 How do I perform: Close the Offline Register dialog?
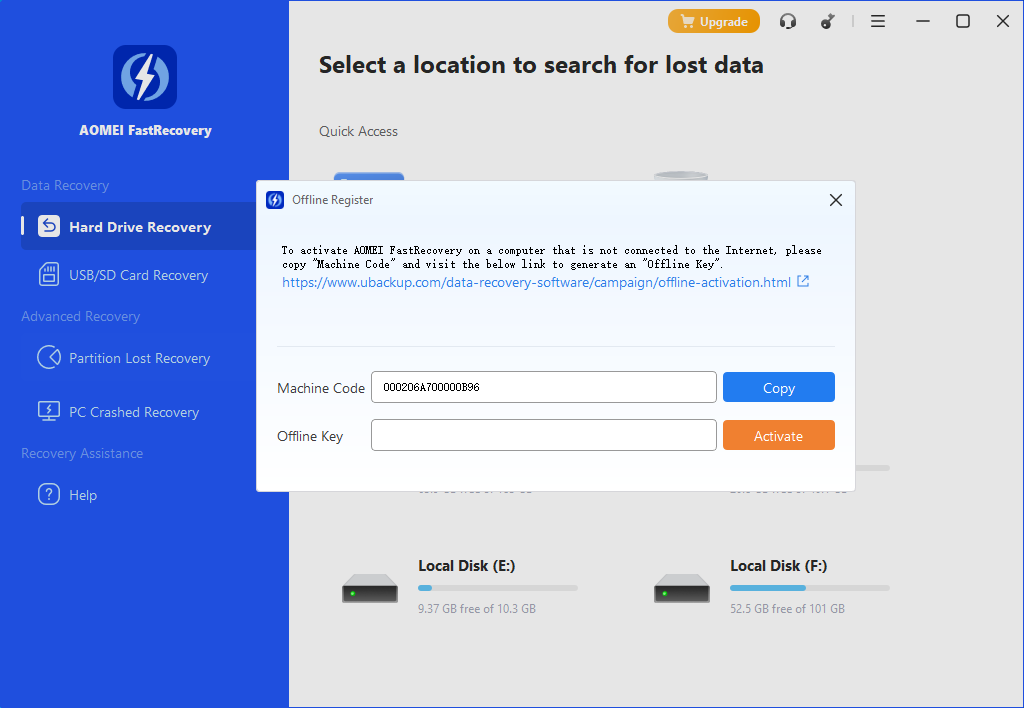836,200
